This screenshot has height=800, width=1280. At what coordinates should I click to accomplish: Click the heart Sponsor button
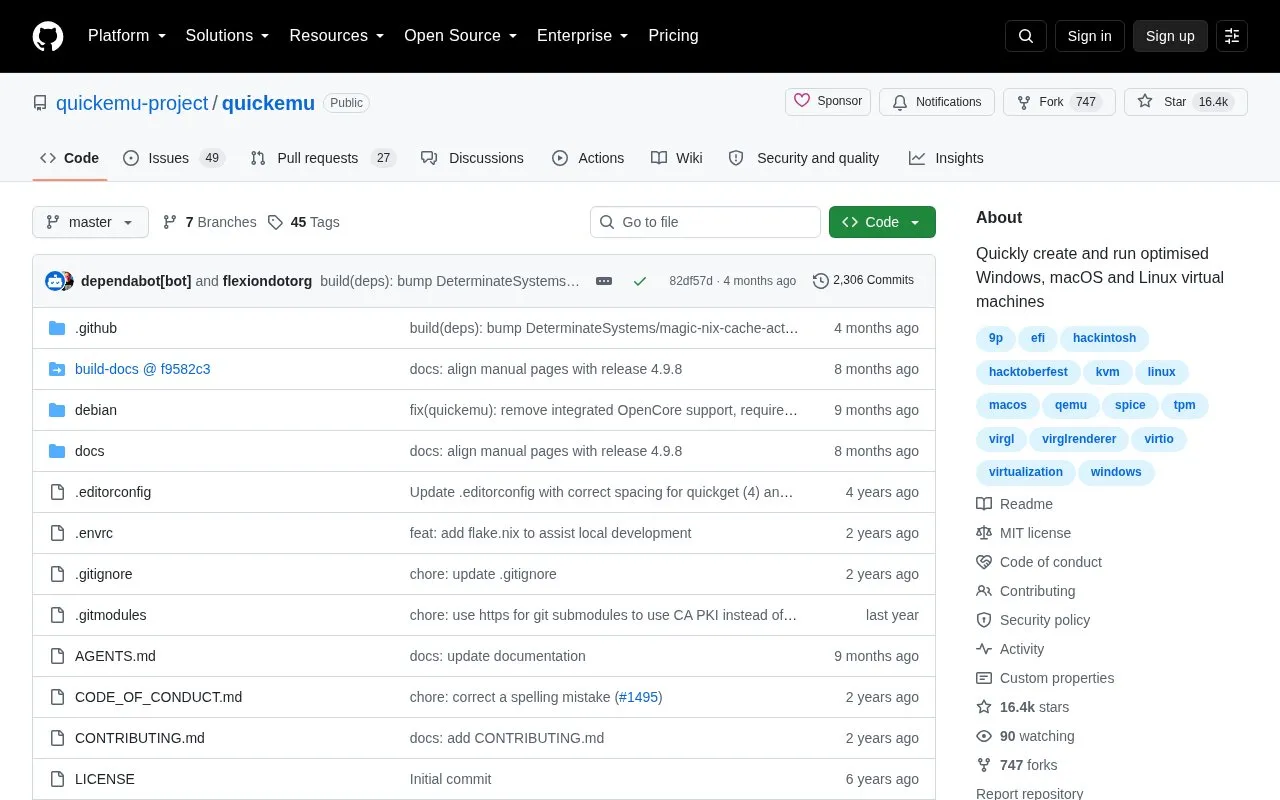point(828,102)
